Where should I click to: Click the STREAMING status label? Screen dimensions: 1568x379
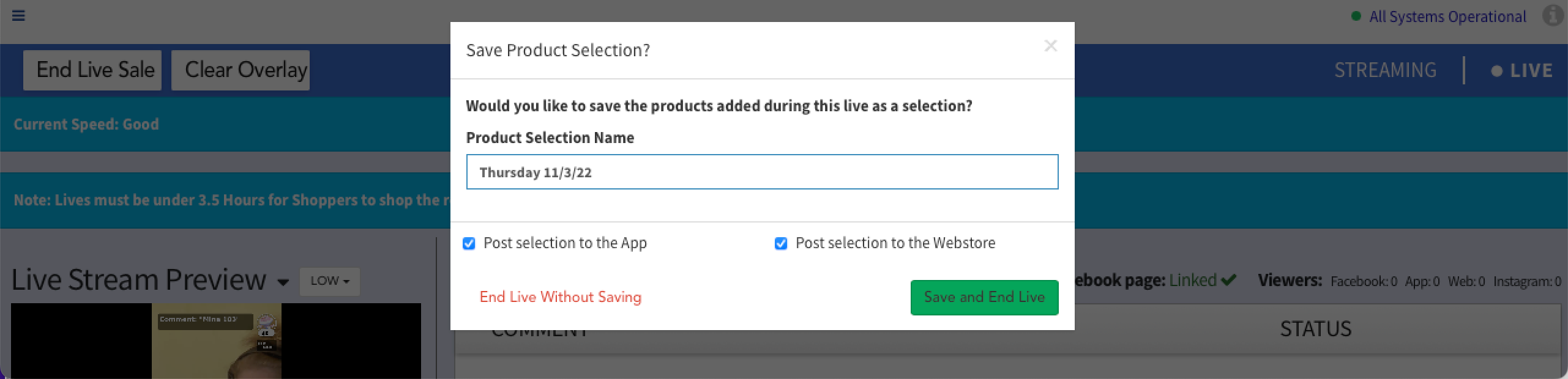(x=1385, y=71)
